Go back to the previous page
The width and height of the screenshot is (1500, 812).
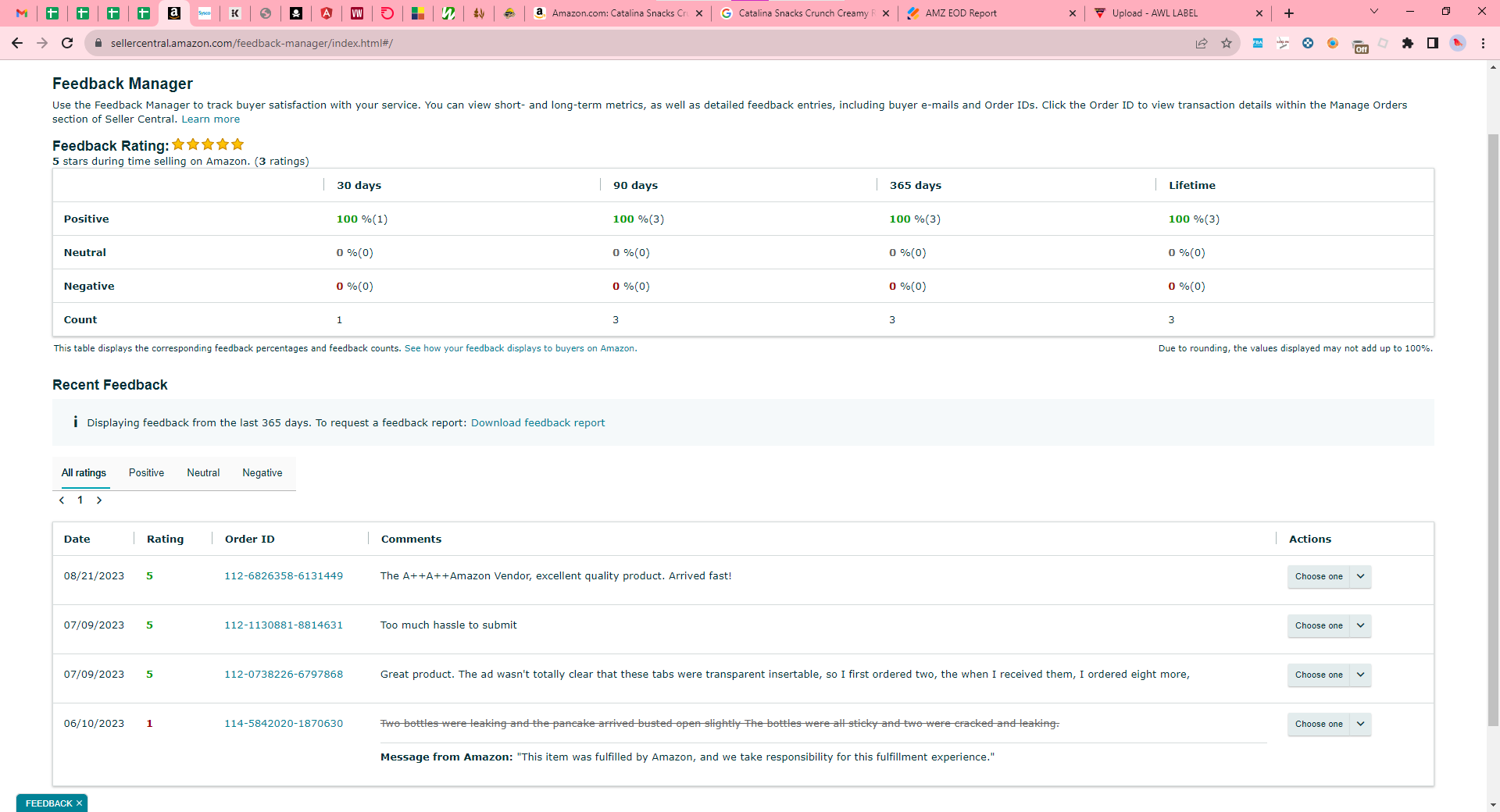point(17,43)
